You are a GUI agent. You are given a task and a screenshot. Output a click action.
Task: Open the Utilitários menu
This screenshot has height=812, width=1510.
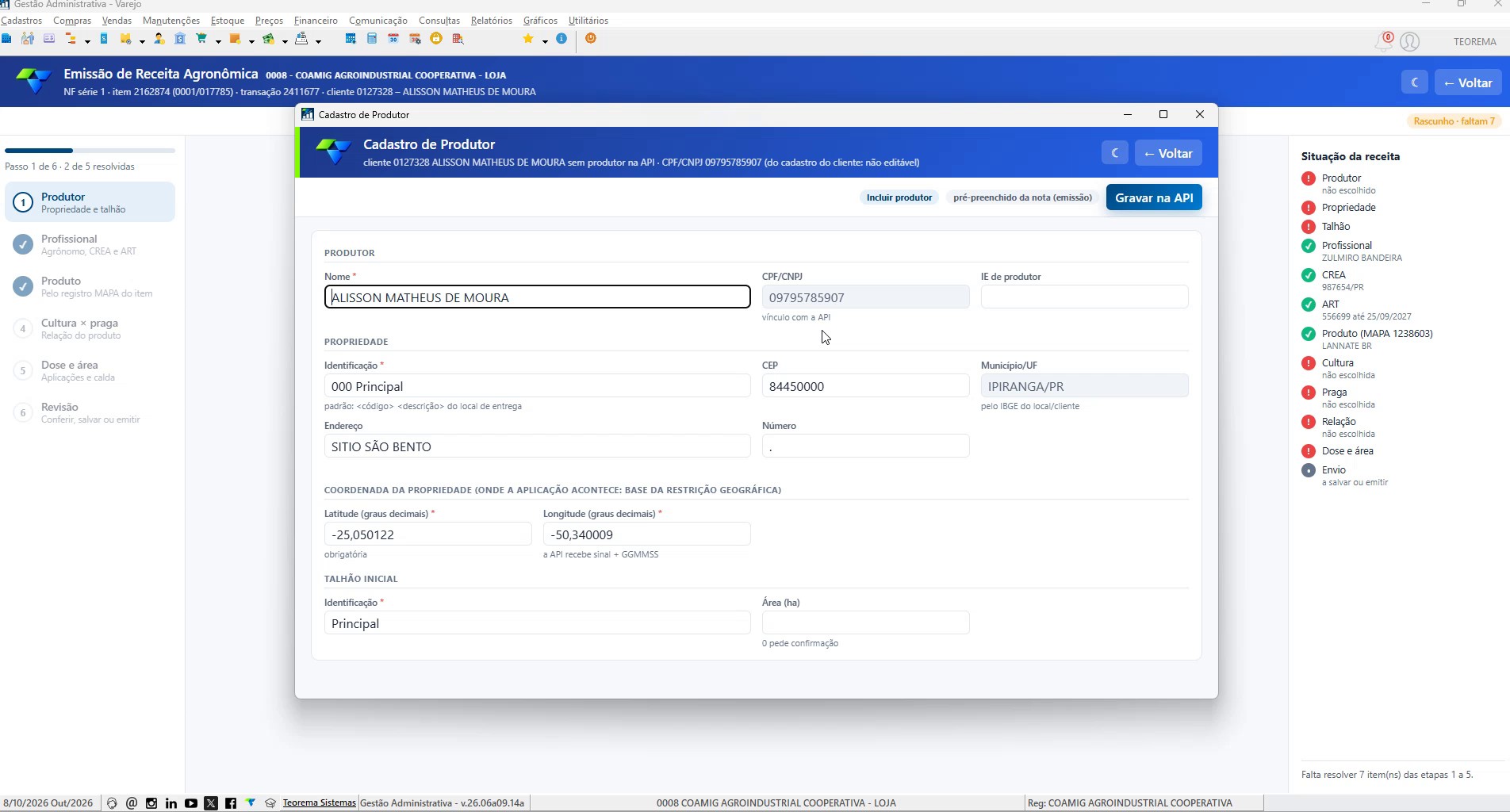pyautogui.click(x=588, y=20)
